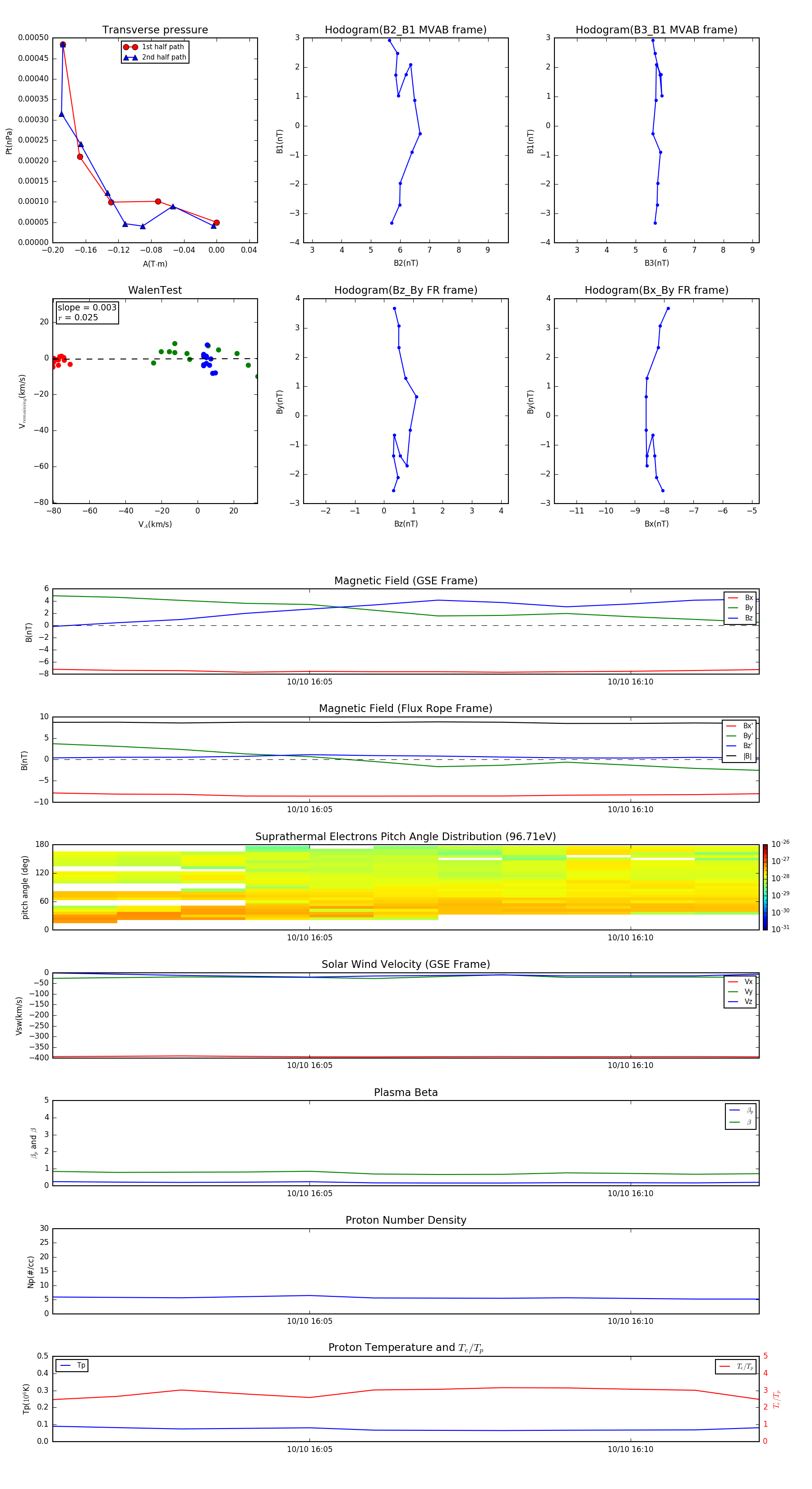Click the 'Hodogram(B2_B1 MVAB frame)' title

coord(405,30)
